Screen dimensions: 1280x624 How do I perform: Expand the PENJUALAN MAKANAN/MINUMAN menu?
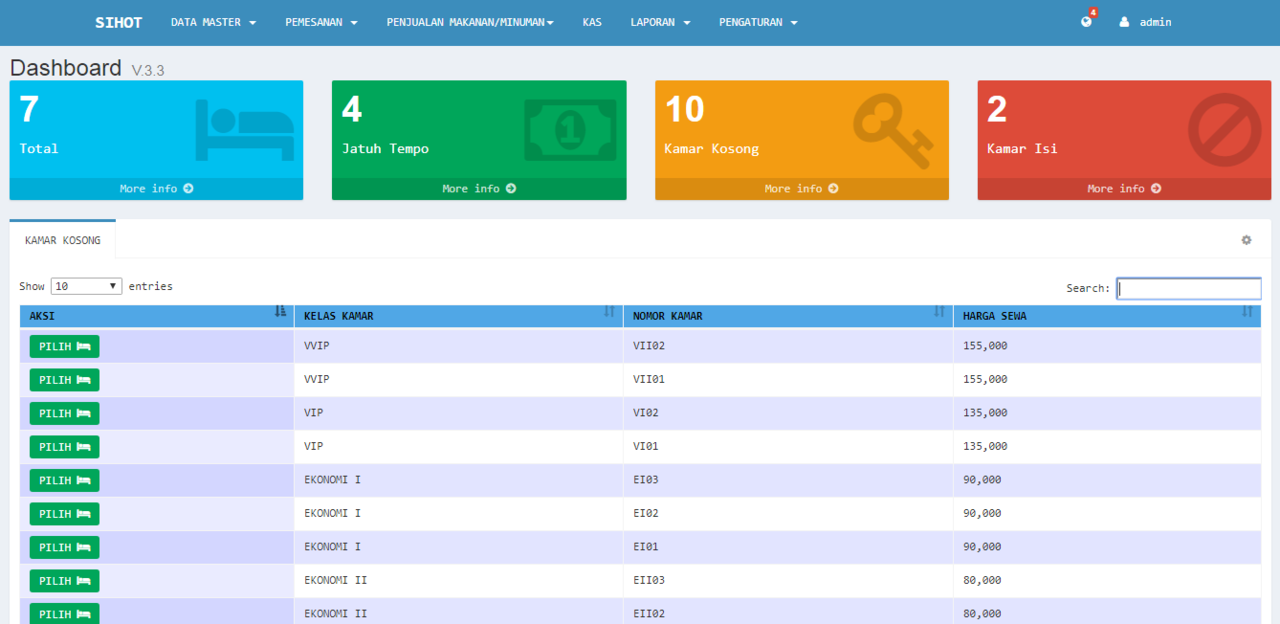(470, 21)
